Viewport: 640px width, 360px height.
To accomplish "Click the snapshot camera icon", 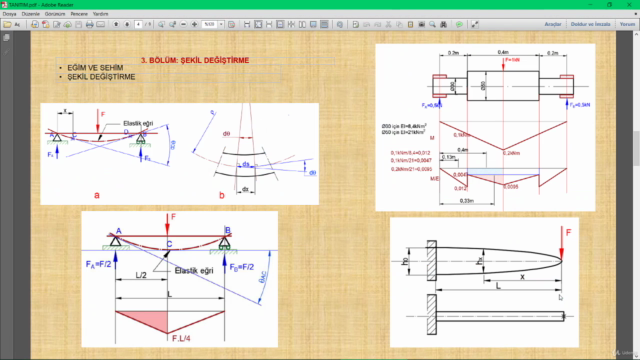I will (x=421, y=24).
